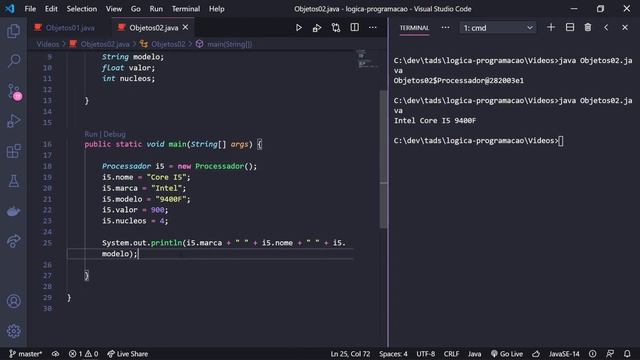This screenshot has height=360, width=640.
Task: Kill the terminal with trash icon
Action: [587, 27]
